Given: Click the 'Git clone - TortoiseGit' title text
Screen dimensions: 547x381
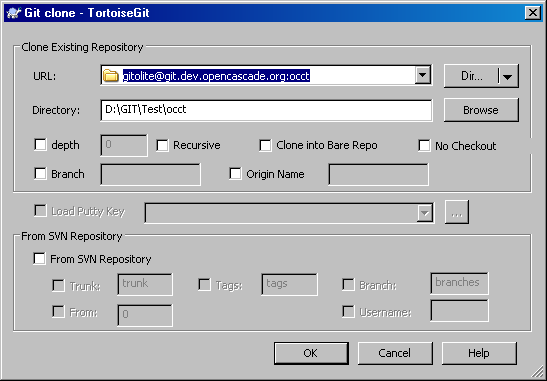Looking at the screenshot, I should point(87,13).
